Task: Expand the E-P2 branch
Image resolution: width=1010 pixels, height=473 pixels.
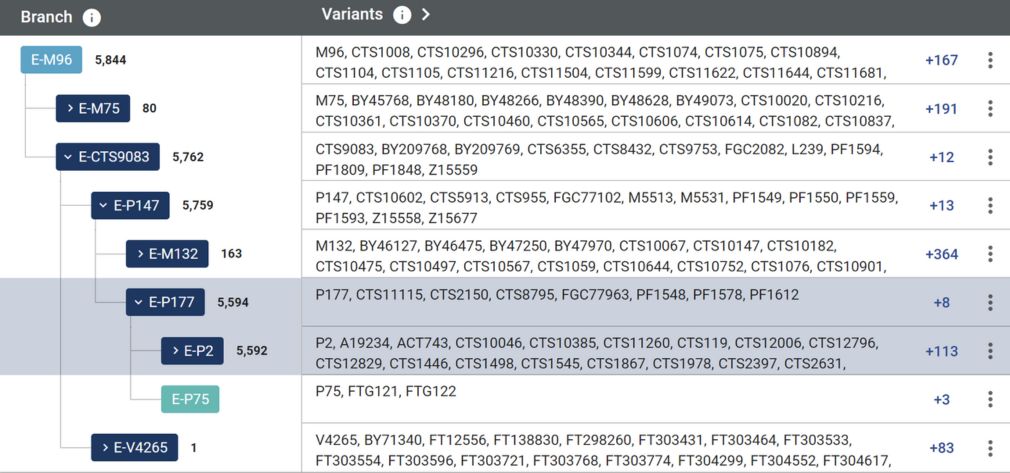Action: pyautogui.click(x=192, y=351)
